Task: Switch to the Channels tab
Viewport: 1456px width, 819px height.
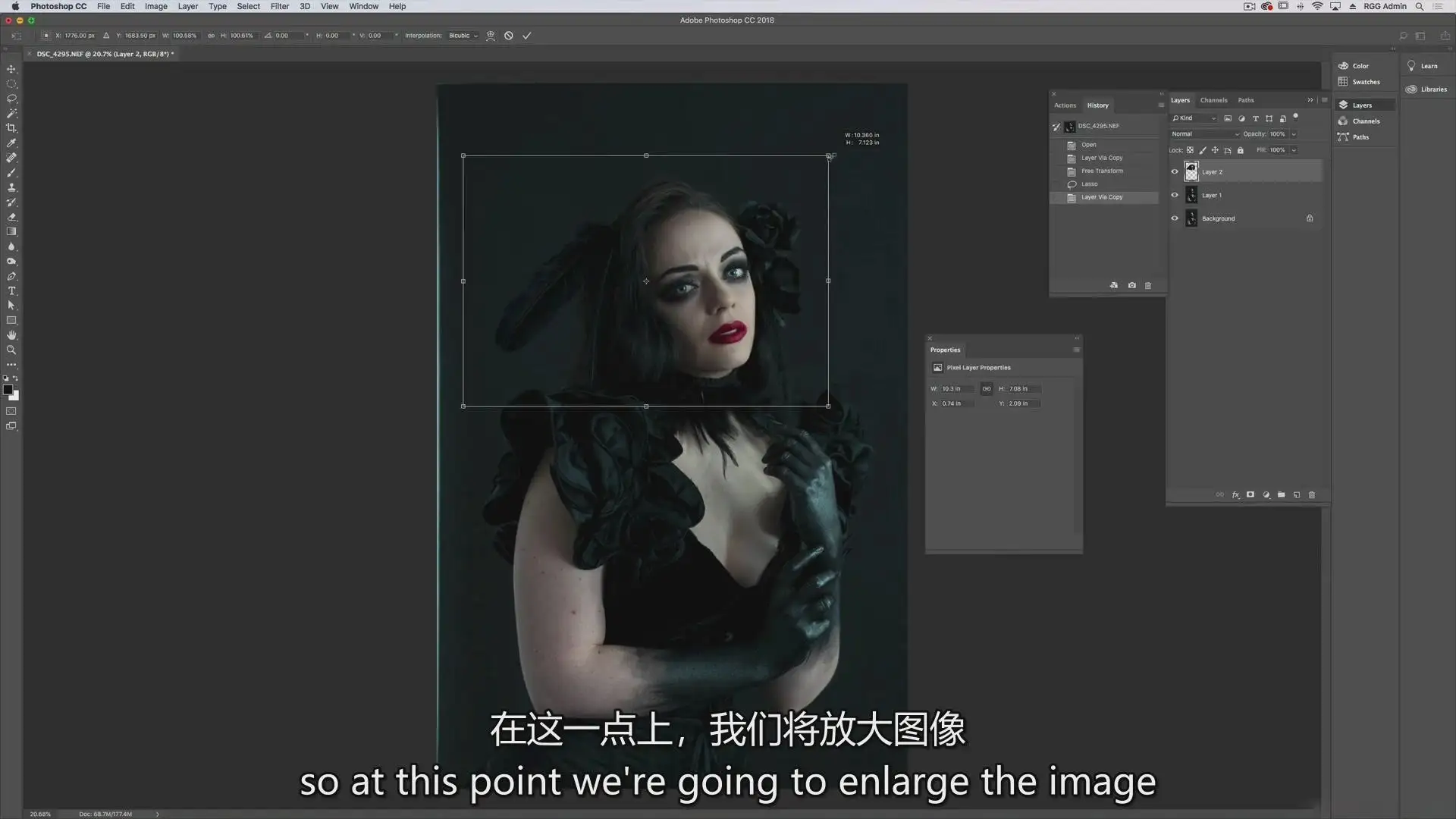Action: pyautogui.click(x=1213, y=100)
